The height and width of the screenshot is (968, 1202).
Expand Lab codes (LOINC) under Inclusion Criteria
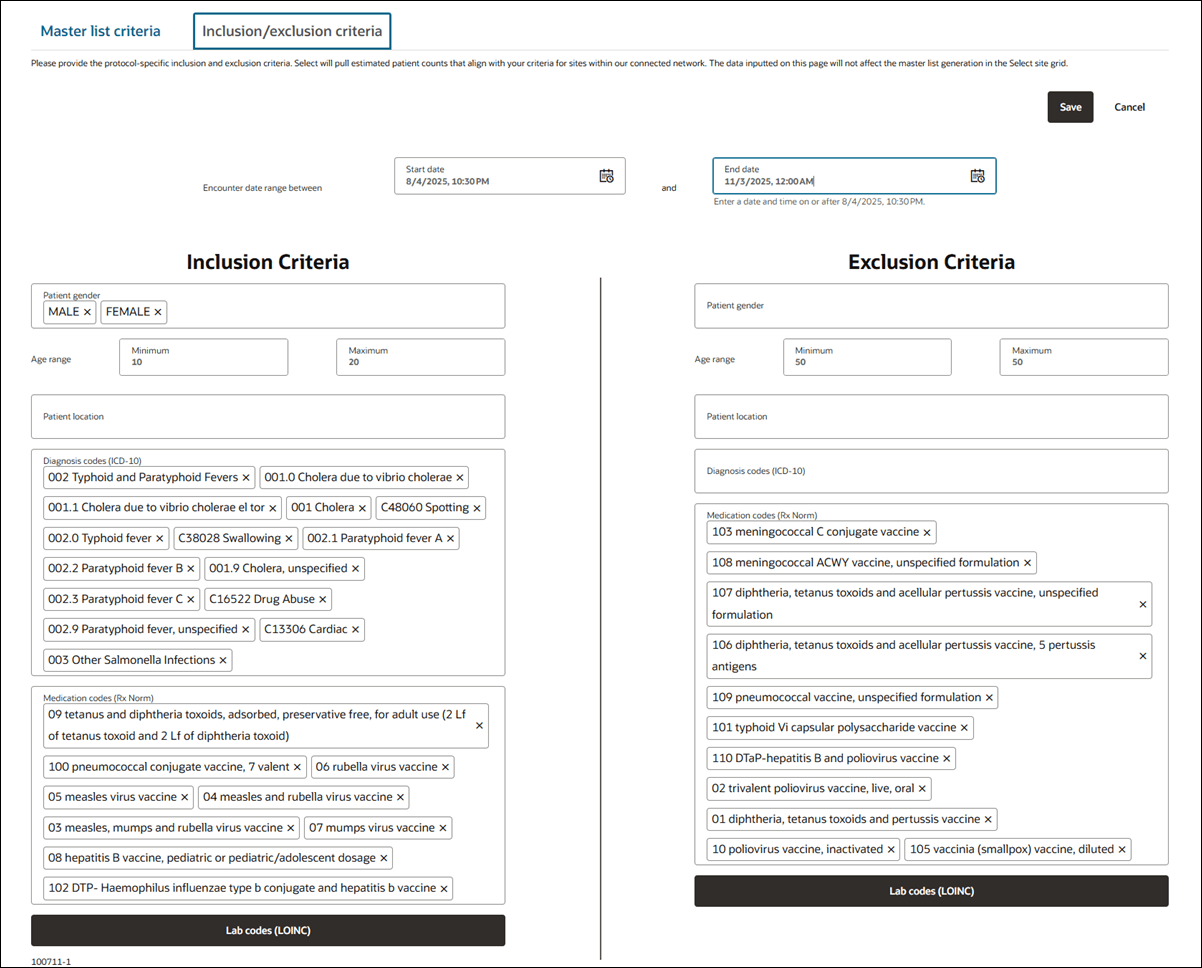click(x=267, y=930)
